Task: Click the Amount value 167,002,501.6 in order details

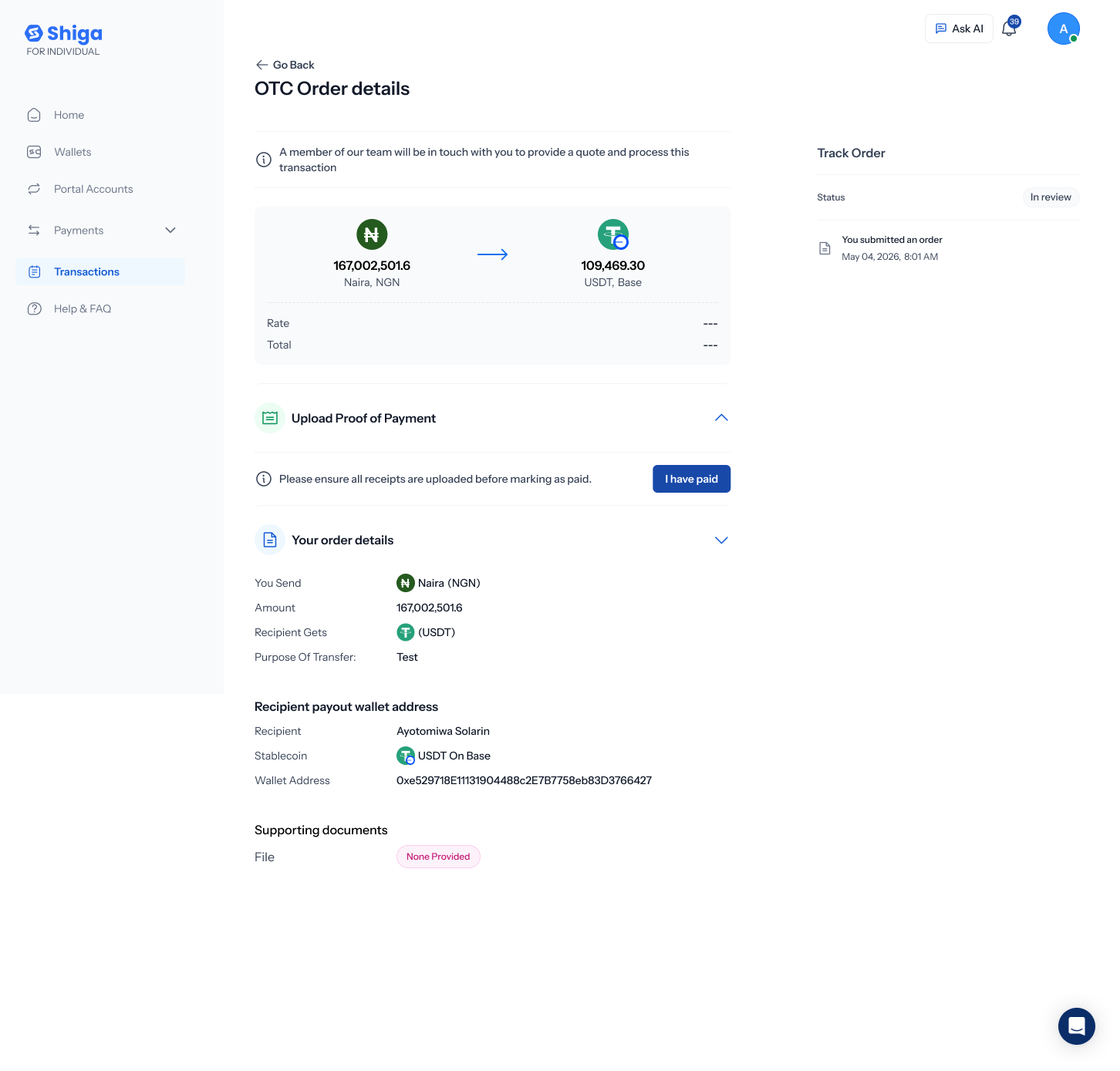Action: (430, 608)
